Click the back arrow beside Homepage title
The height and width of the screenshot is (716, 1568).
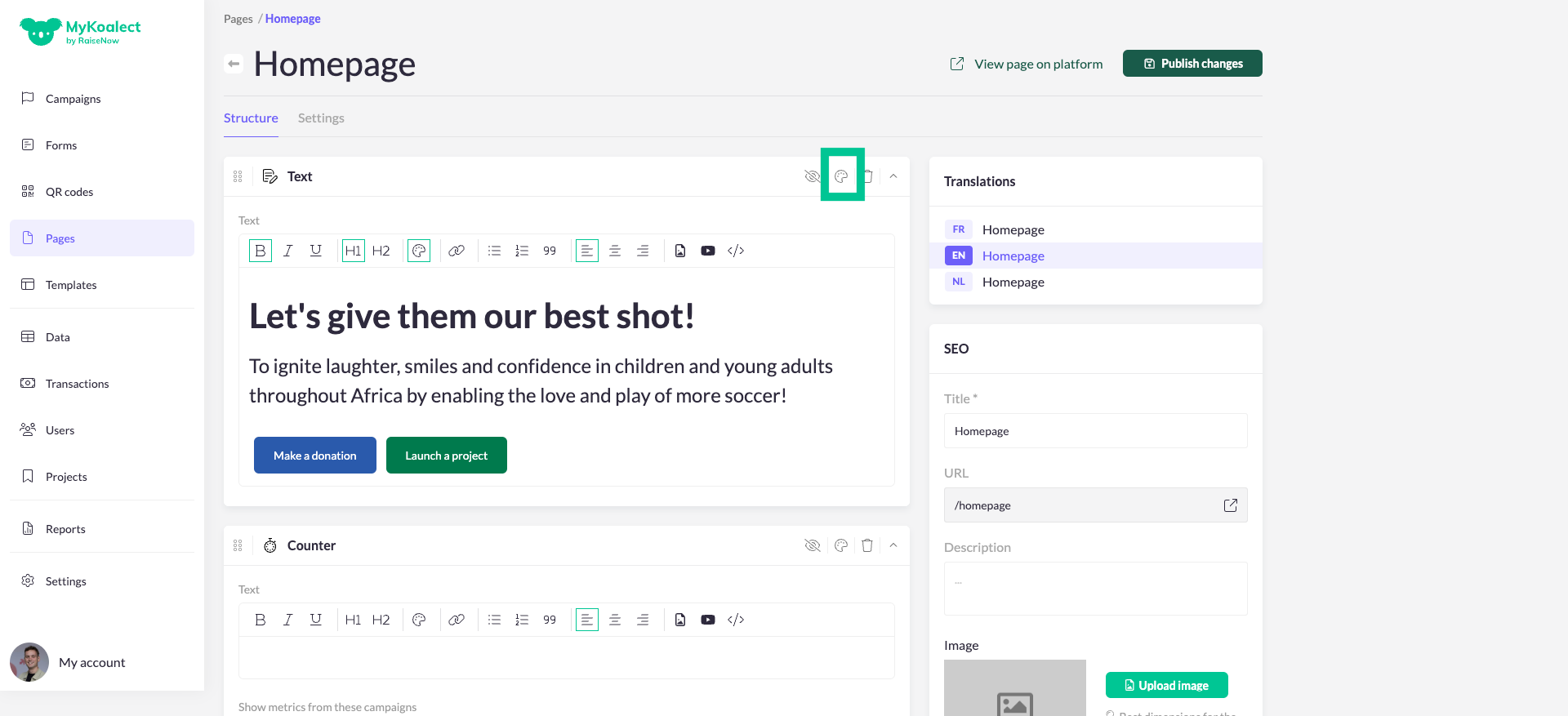[234, 64]
